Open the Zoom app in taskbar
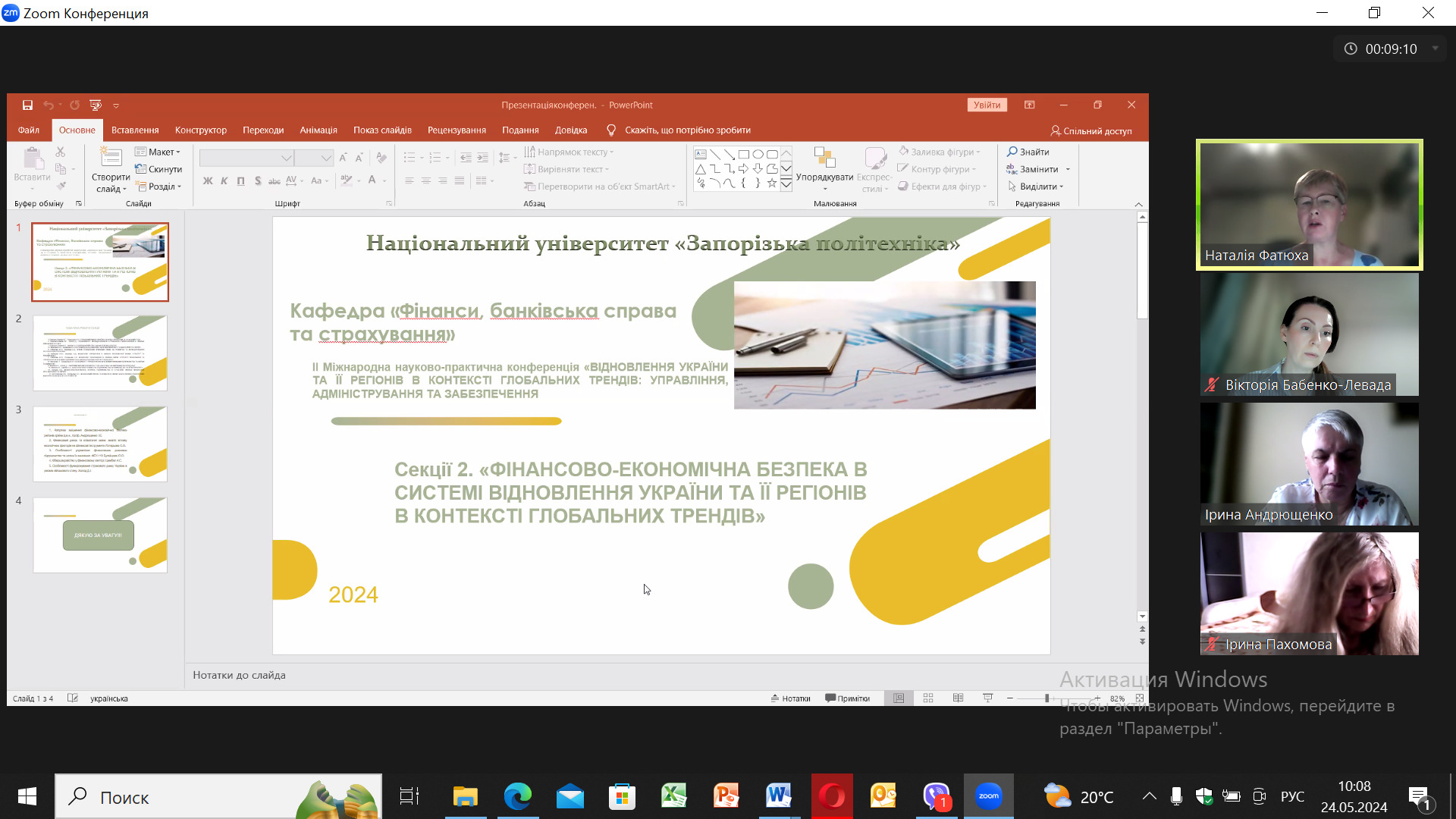Screen dimensions: 1456x819 [988, 796]
